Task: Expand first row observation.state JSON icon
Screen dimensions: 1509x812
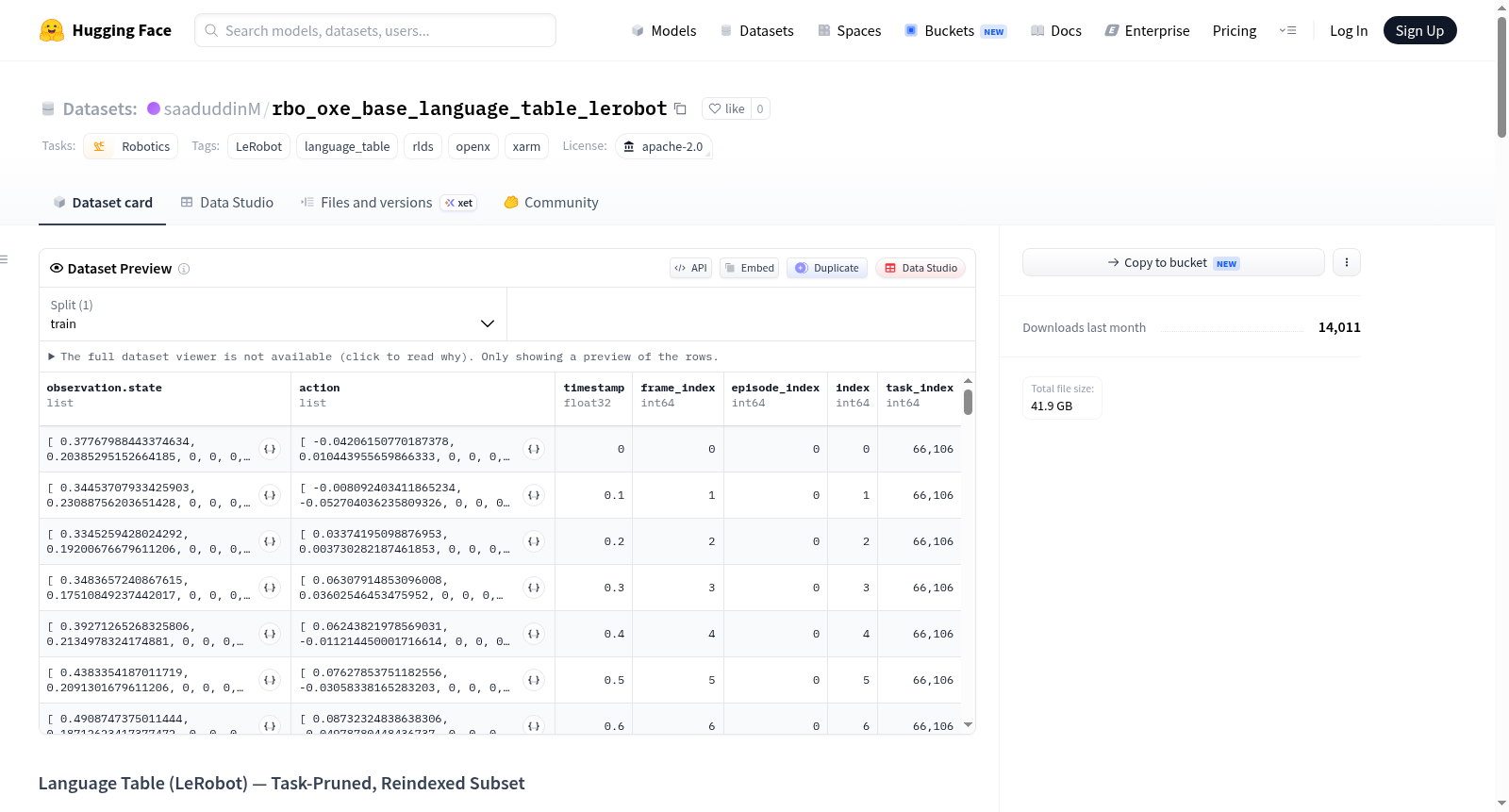Action: [270, 449]
